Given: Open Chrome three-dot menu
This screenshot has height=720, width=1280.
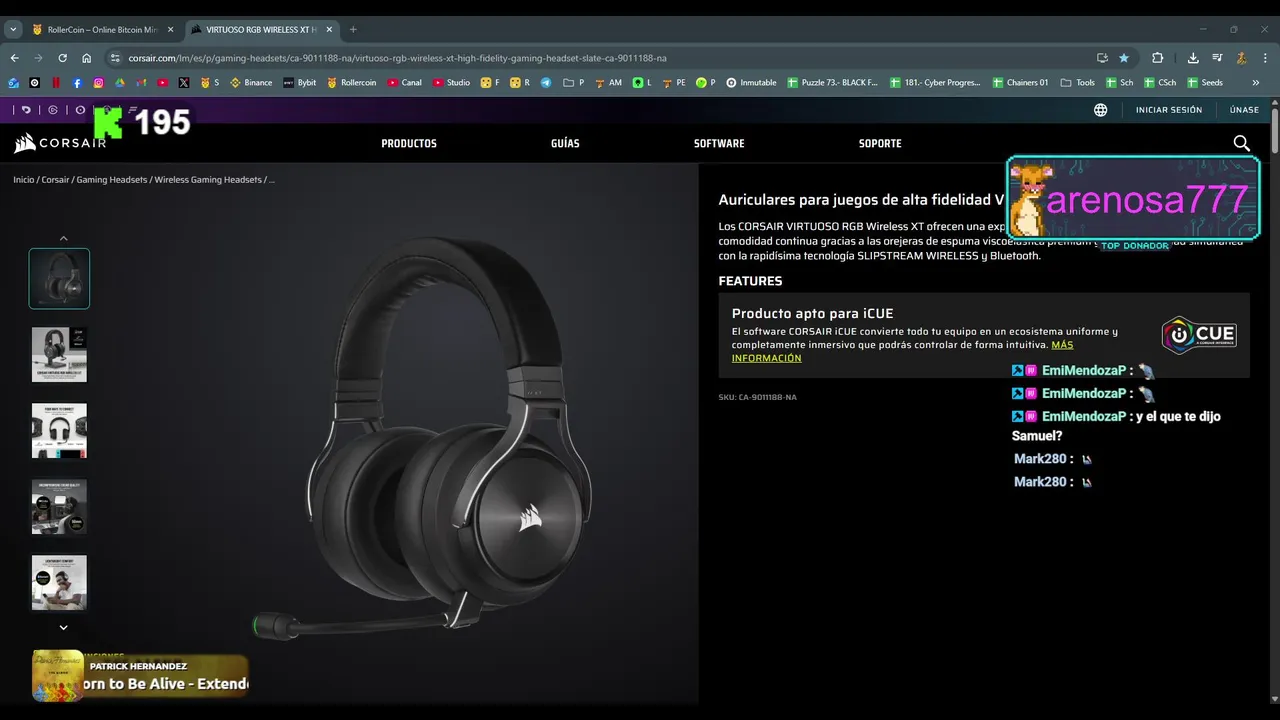Looking at the screenshot, I should pos(1265,58).
